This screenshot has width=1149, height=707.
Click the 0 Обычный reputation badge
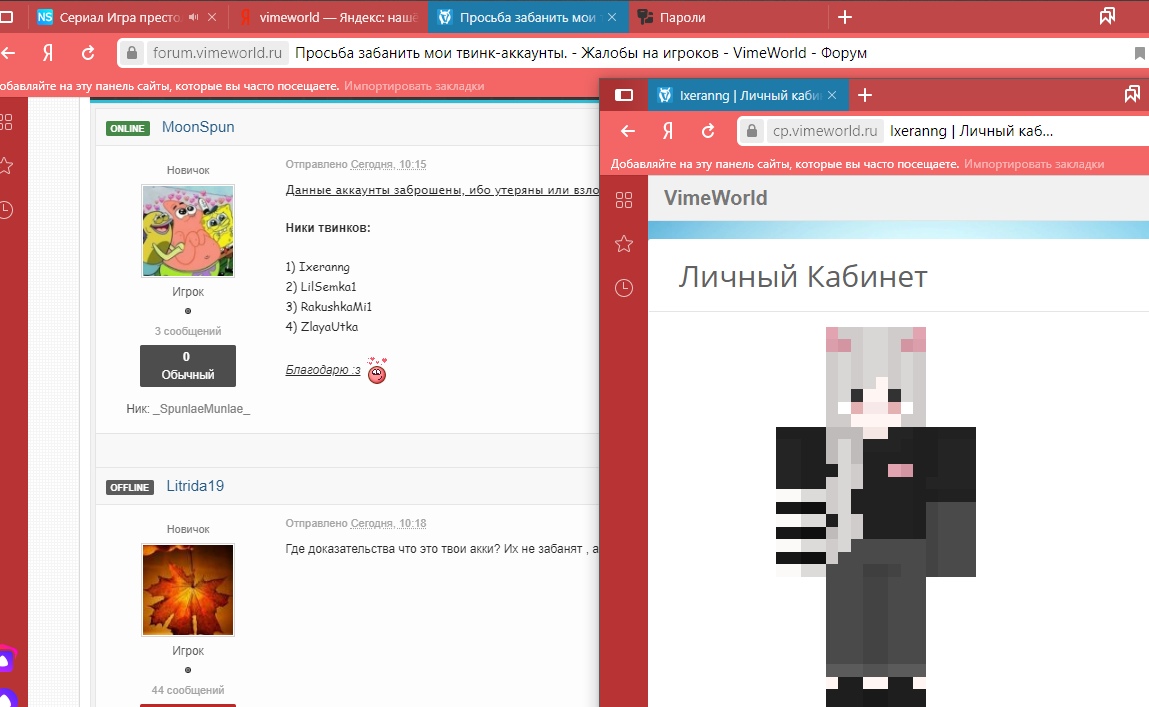coord(188,366)
